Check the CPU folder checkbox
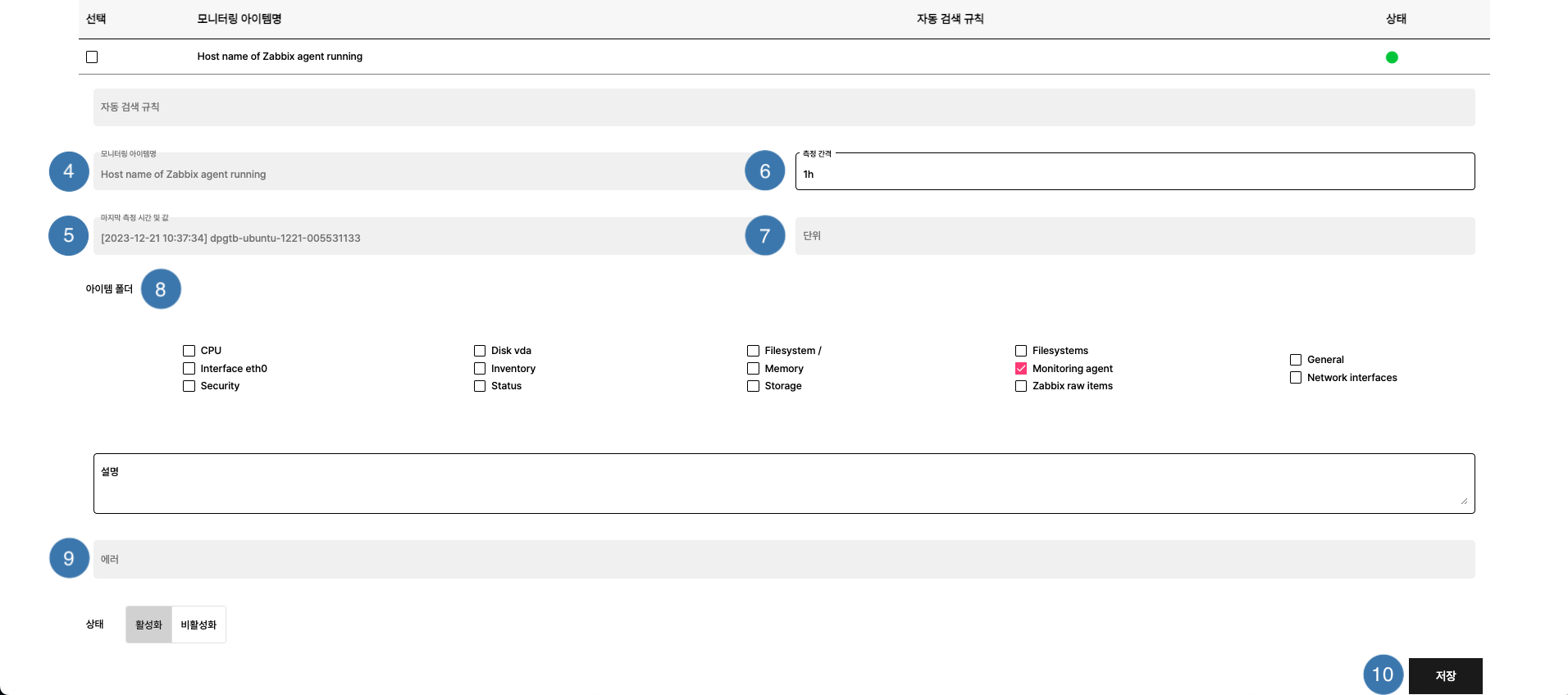 click(x=189, y=351)
